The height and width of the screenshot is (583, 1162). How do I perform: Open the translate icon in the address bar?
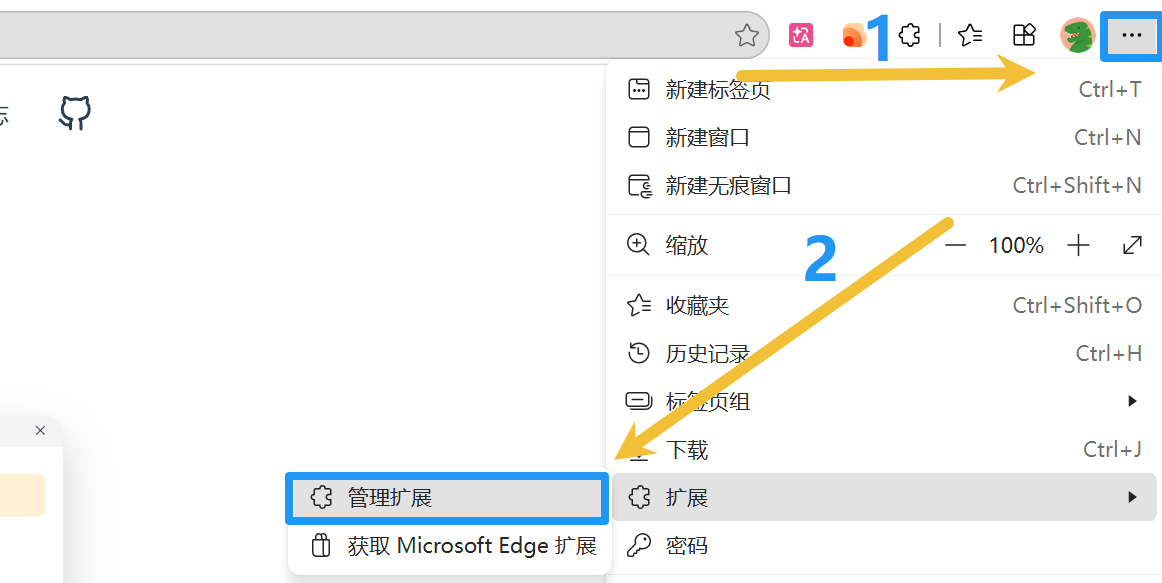pos(801,34)
